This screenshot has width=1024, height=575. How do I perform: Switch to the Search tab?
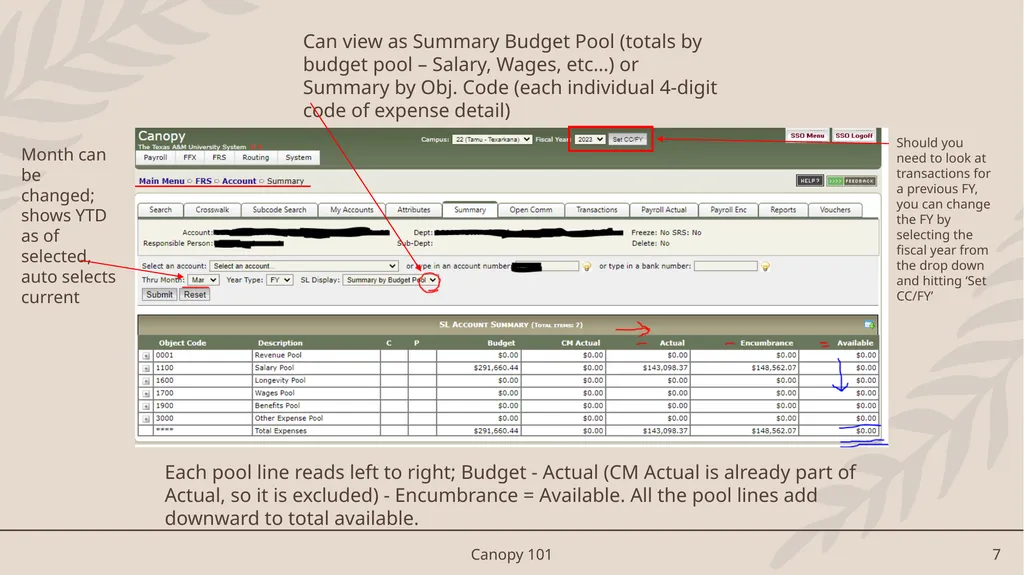click(160, 210)
